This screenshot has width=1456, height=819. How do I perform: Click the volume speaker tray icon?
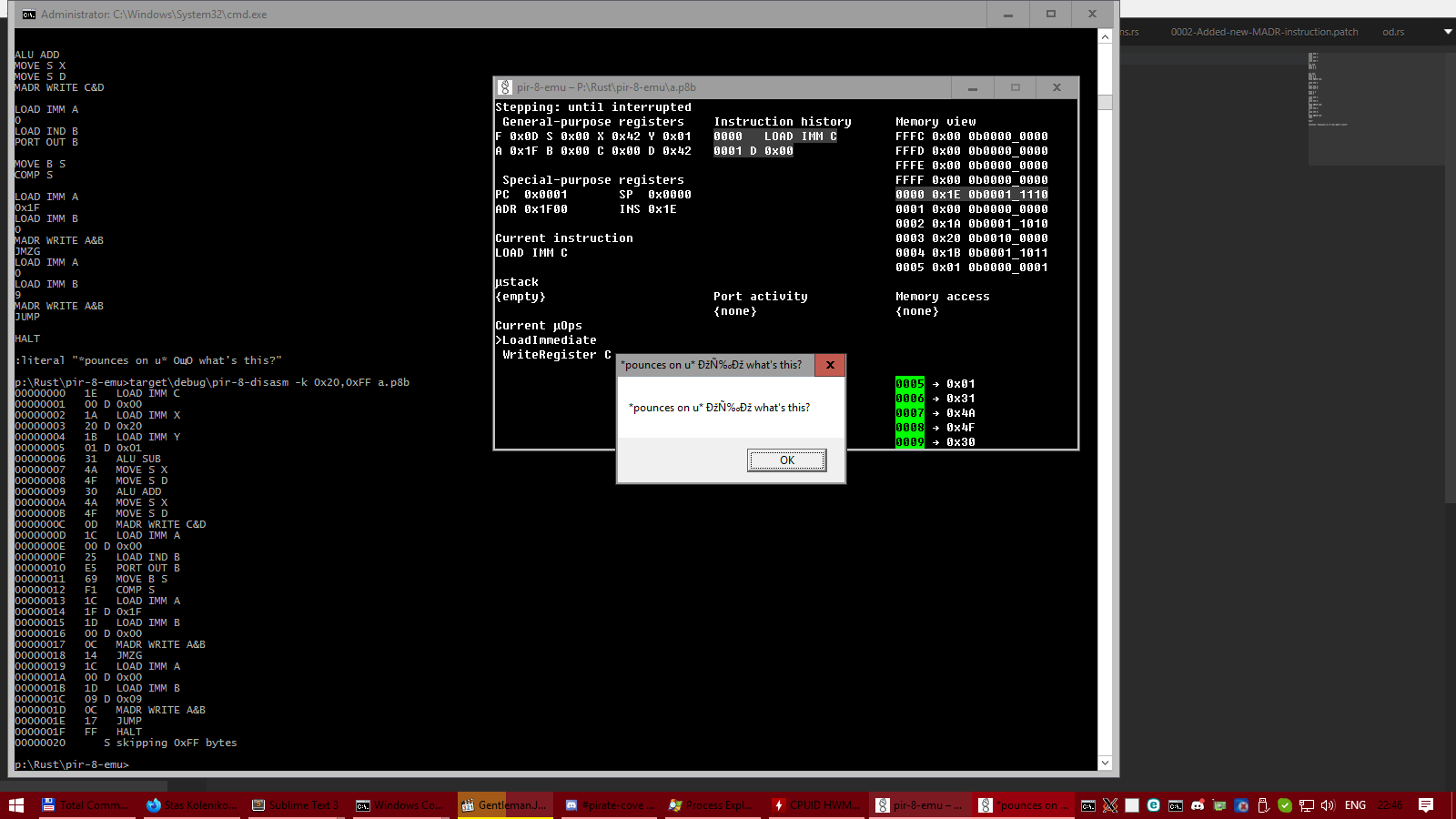[x=1328, y=805]
